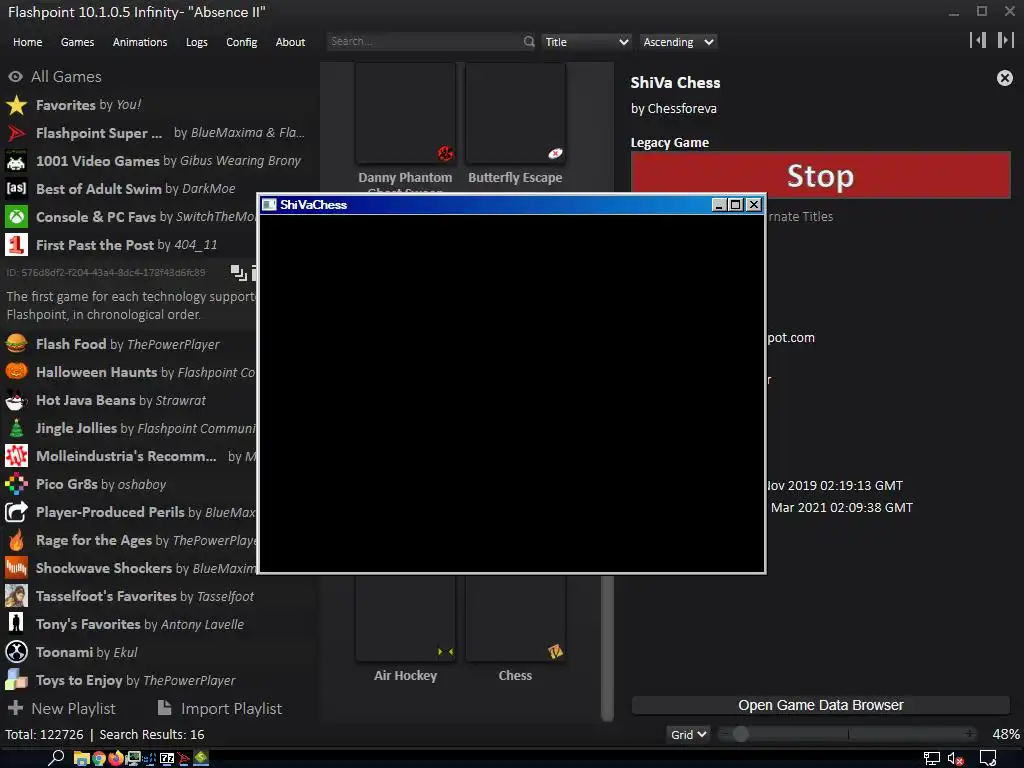Close the ShiVa Chess details panel

tap(1004, 78)
